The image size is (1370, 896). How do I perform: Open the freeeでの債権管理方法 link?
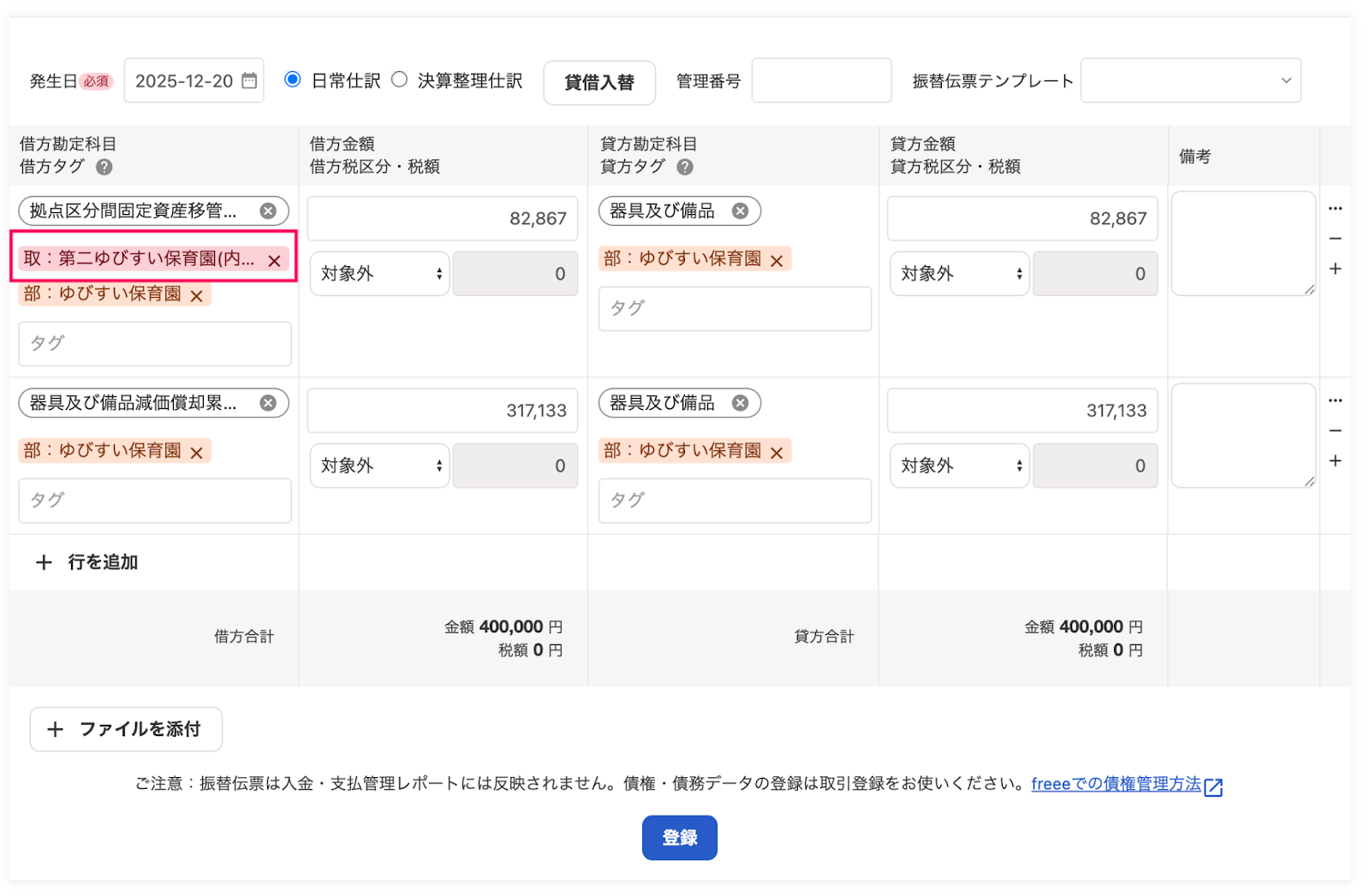(1117, 783)
